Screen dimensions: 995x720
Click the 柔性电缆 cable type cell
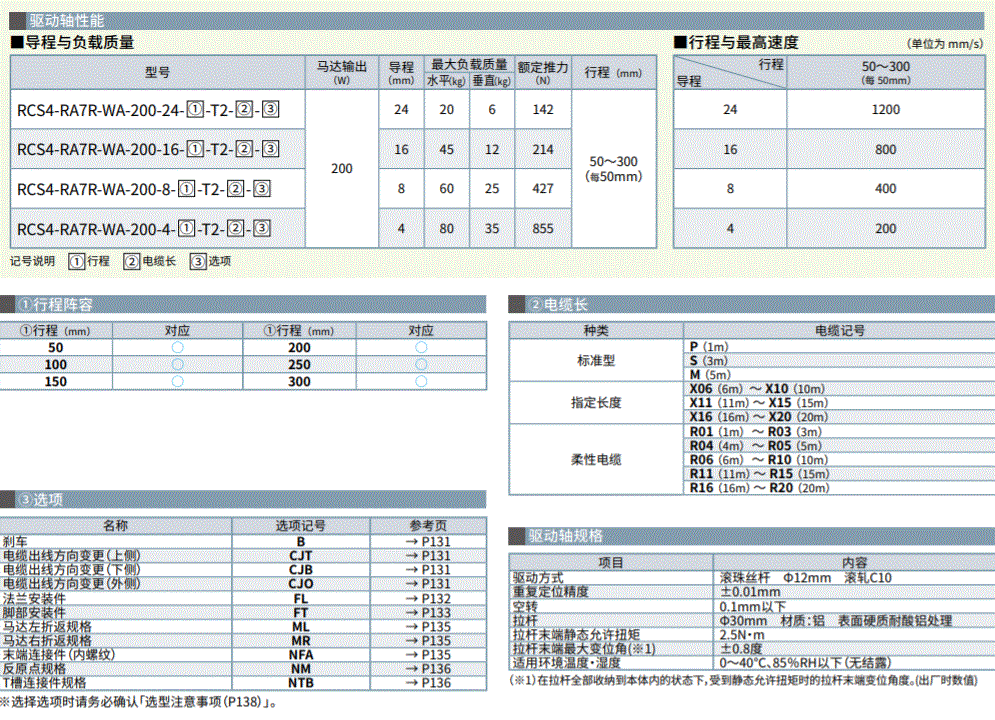coord(596,460)
